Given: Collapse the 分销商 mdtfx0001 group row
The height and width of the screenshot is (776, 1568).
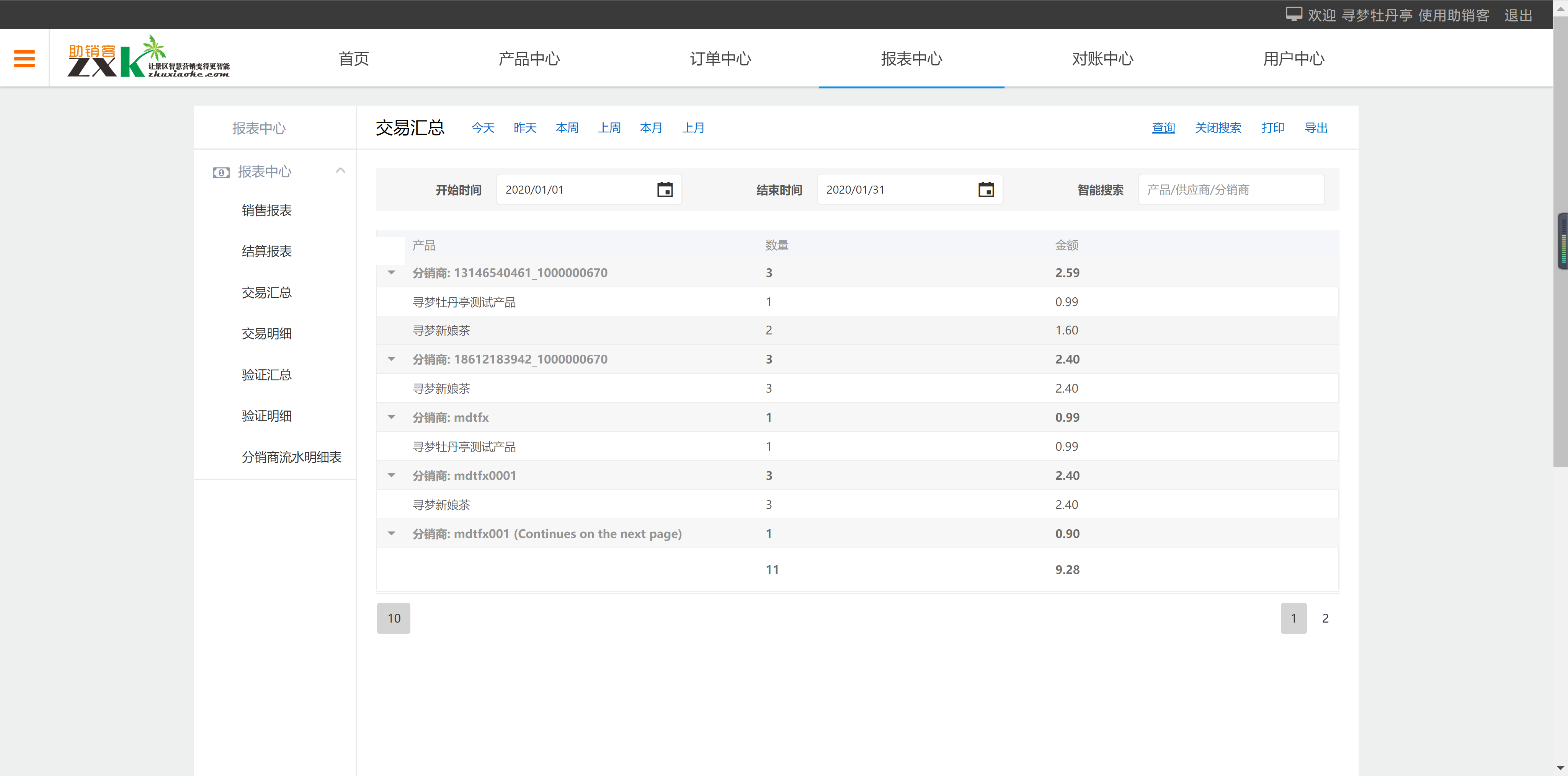Looking at the screenshot, I should [x=391, y=475].
